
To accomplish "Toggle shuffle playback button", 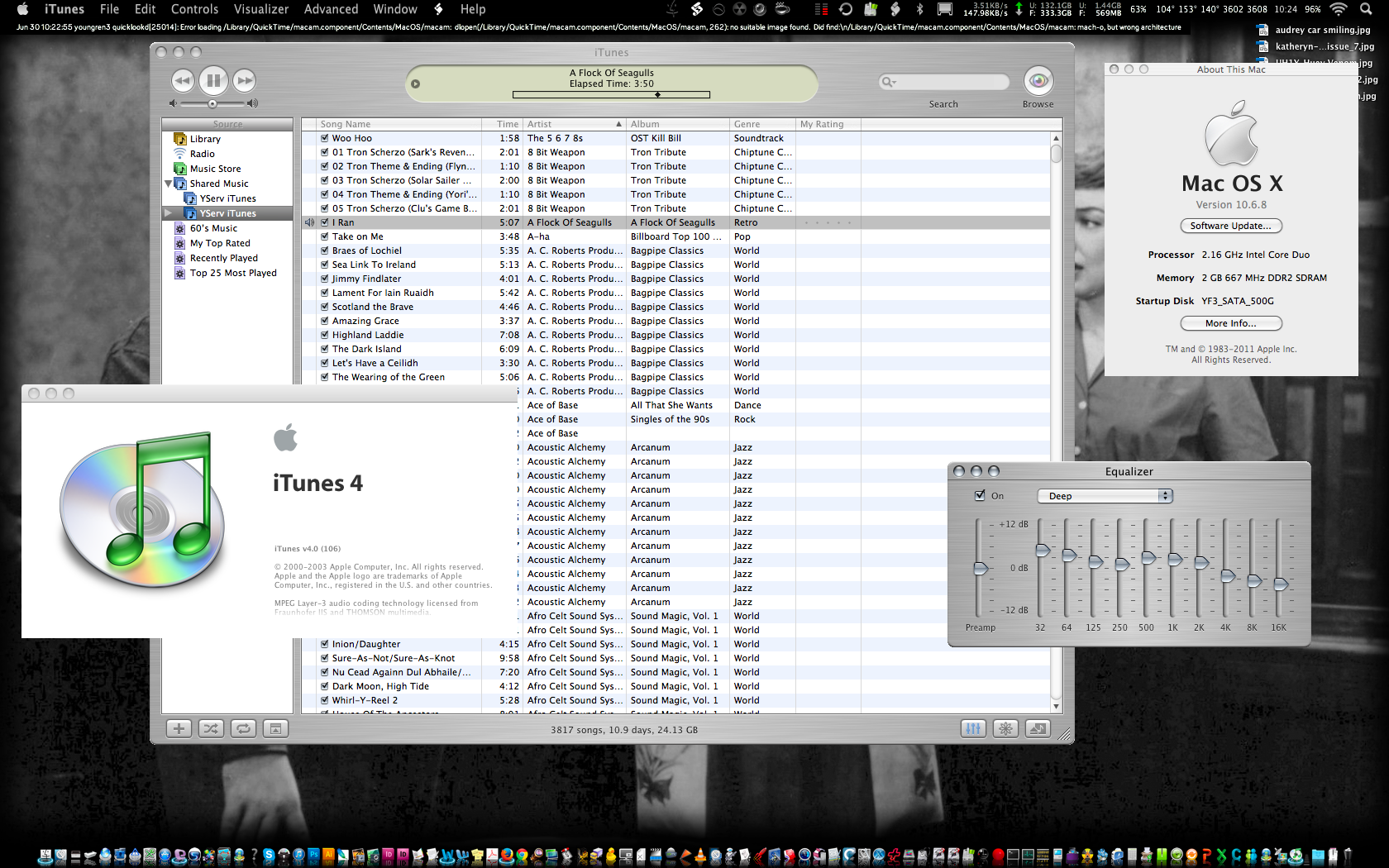I will coord(211,728).
